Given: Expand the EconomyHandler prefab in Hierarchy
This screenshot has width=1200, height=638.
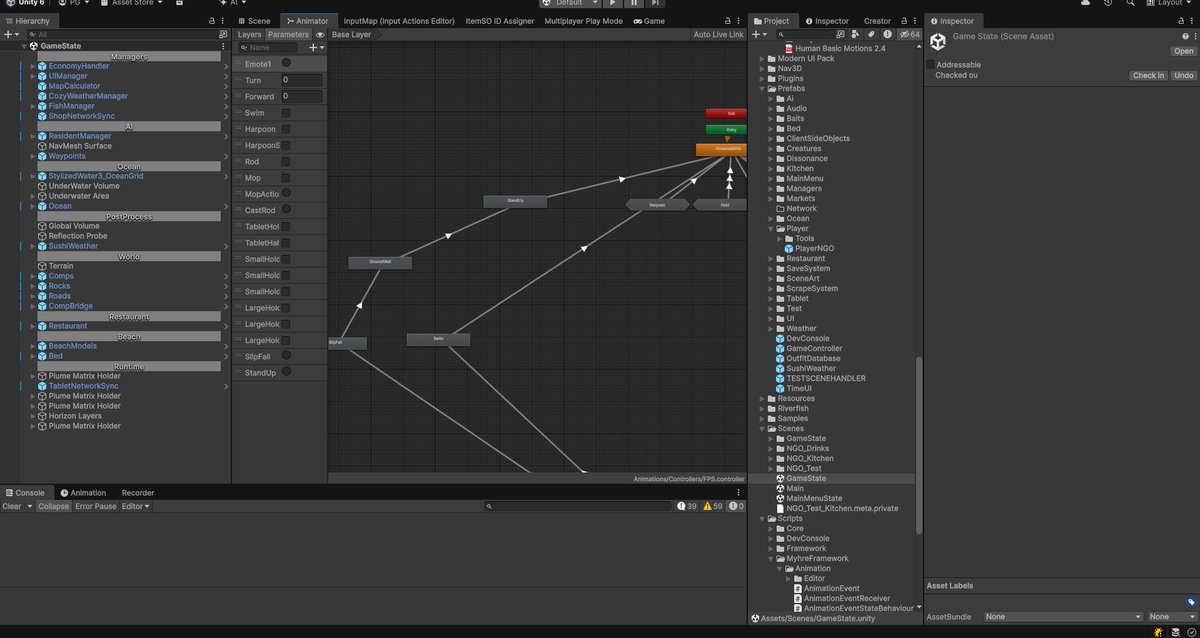Looking at the screenshot, I should [x=33, y=66].
